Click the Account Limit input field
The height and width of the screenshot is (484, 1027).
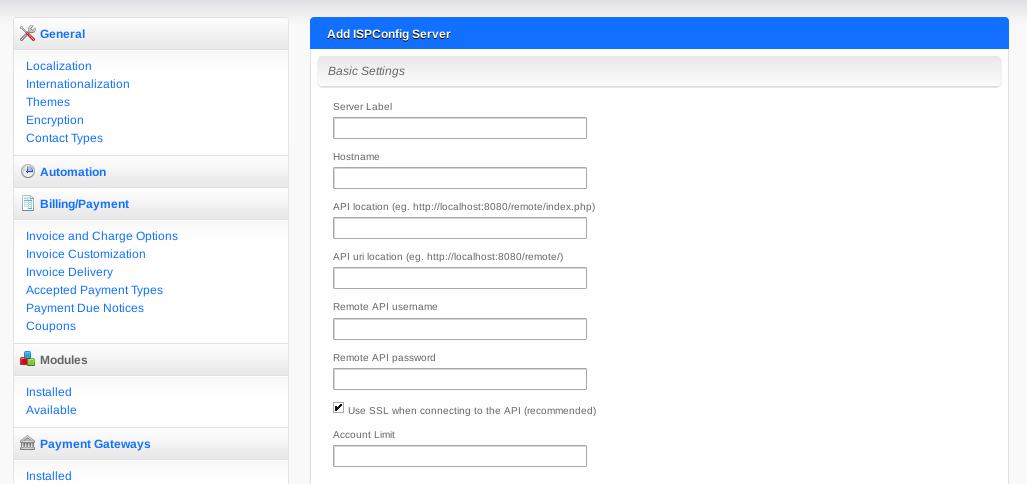pyautogui.click(x=460, y=456)
